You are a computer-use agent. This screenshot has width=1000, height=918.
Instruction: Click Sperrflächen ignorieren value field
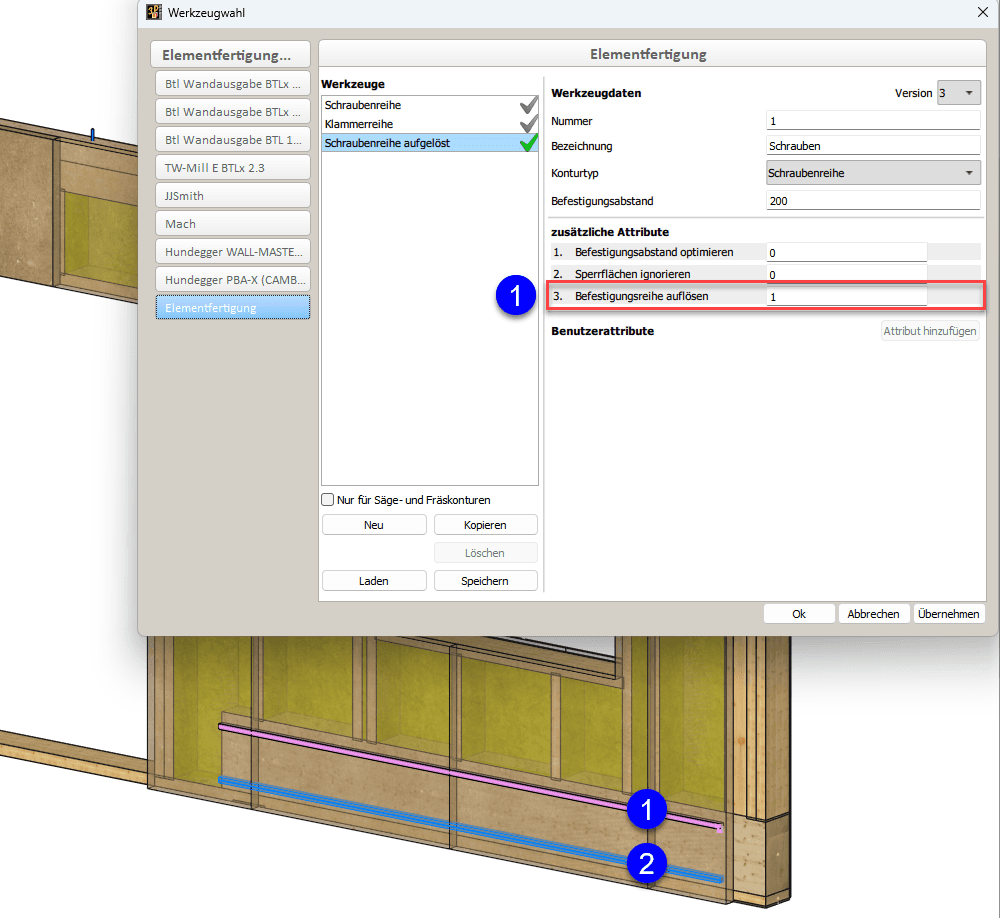point(846,274)
